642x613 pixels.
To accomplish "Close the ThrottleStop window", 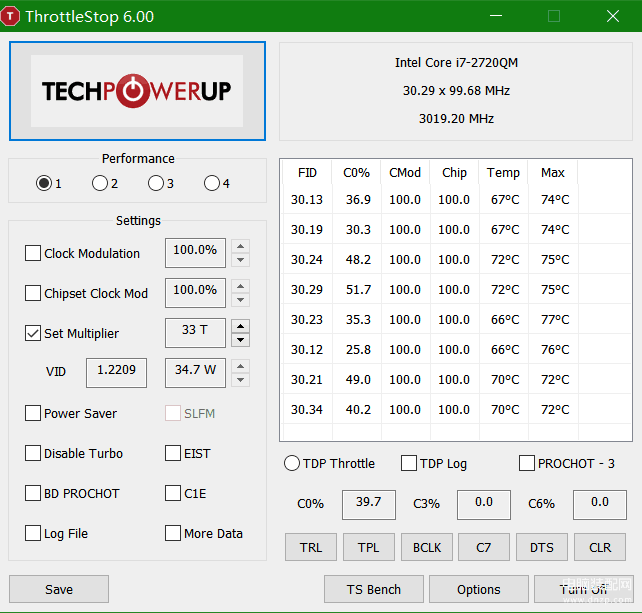I will pos(613,16).
